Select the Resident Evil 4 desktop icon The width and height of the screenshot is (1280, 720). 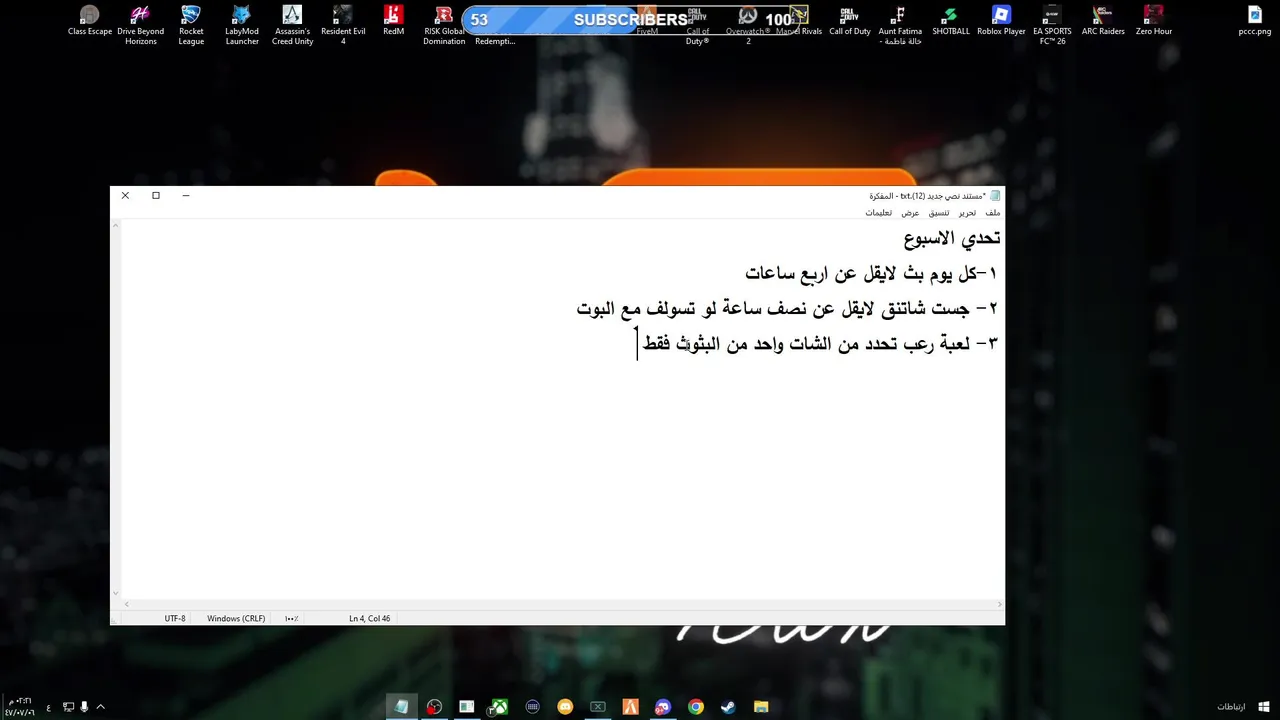point(343,25)
